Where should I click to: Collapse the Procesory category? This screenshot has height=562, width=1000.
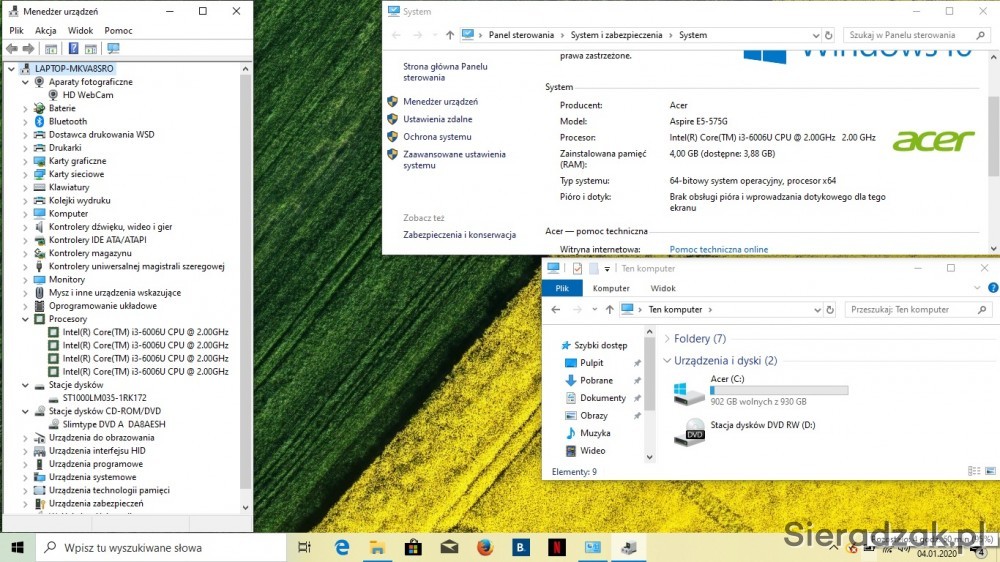point(26,319)
